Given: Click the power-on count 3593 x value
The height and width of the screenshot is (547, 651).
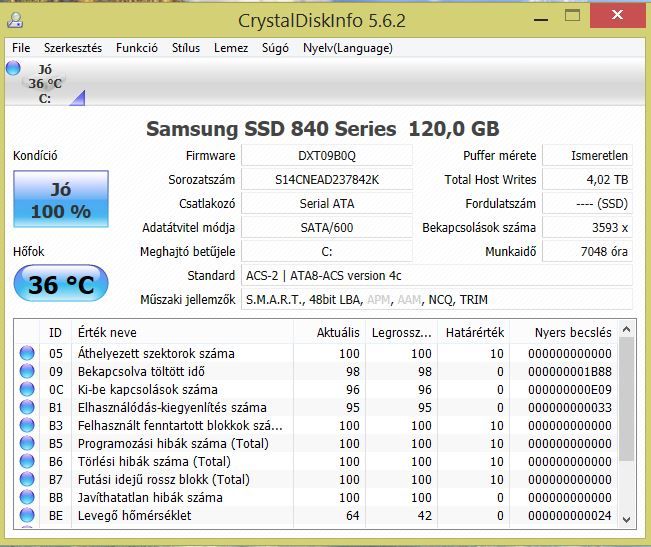Looking at the screenshot, I should (587, 227).
